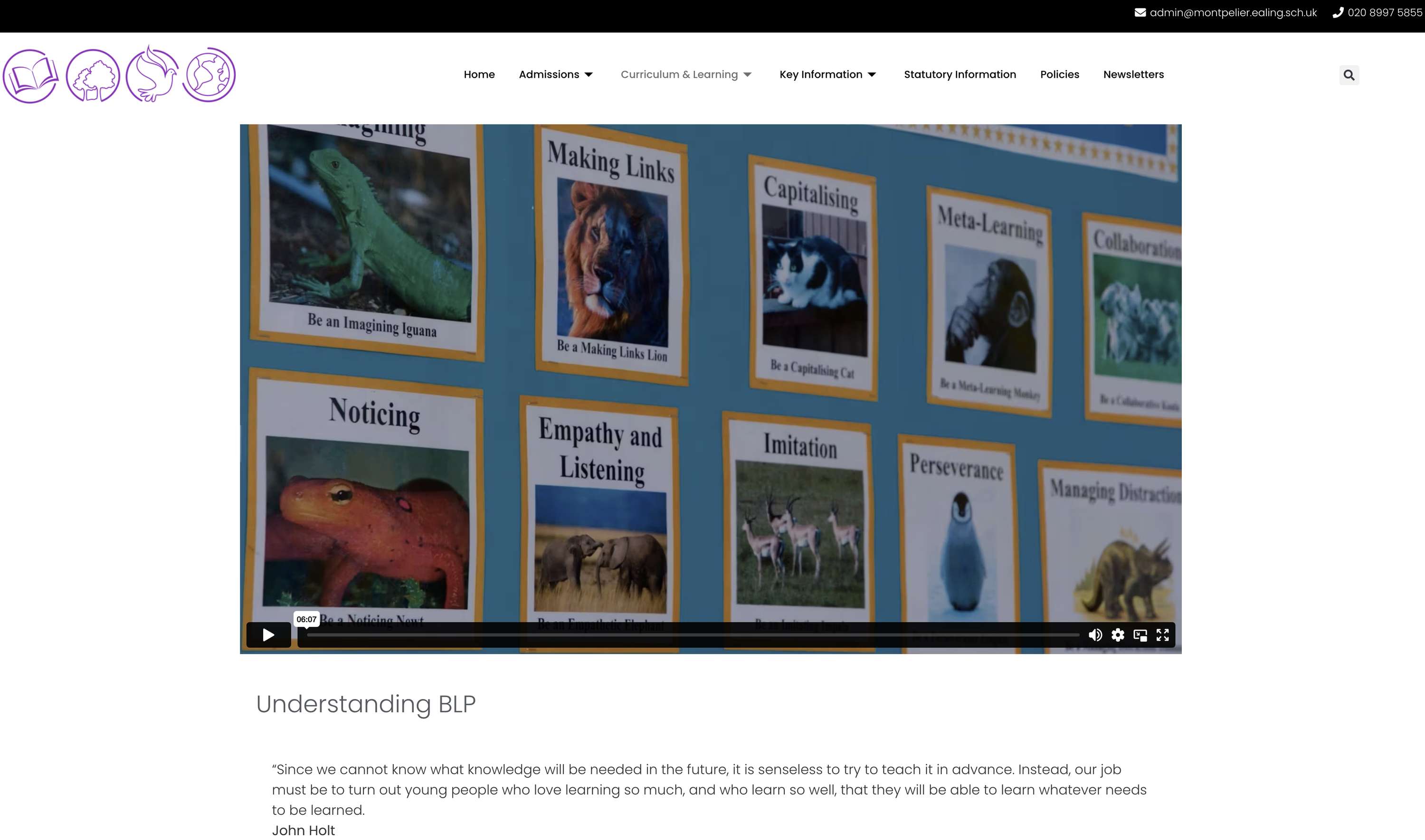This screenshot has width=1425, height=840.
Task: Click the Understanding BLP heading
Action: pyautogui.click(x=366, y=704)
